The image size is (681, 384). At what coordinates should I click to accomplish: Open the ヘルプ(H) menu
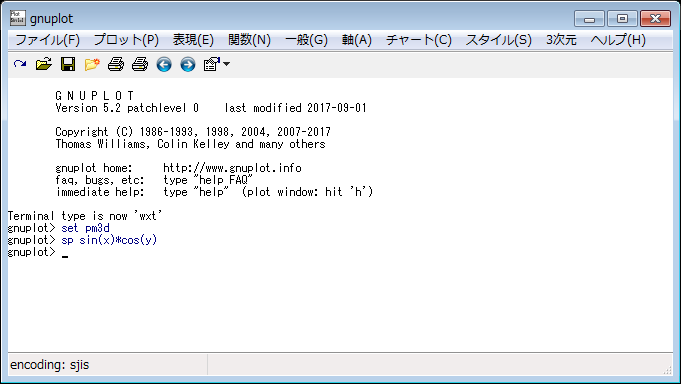[618, 40]
